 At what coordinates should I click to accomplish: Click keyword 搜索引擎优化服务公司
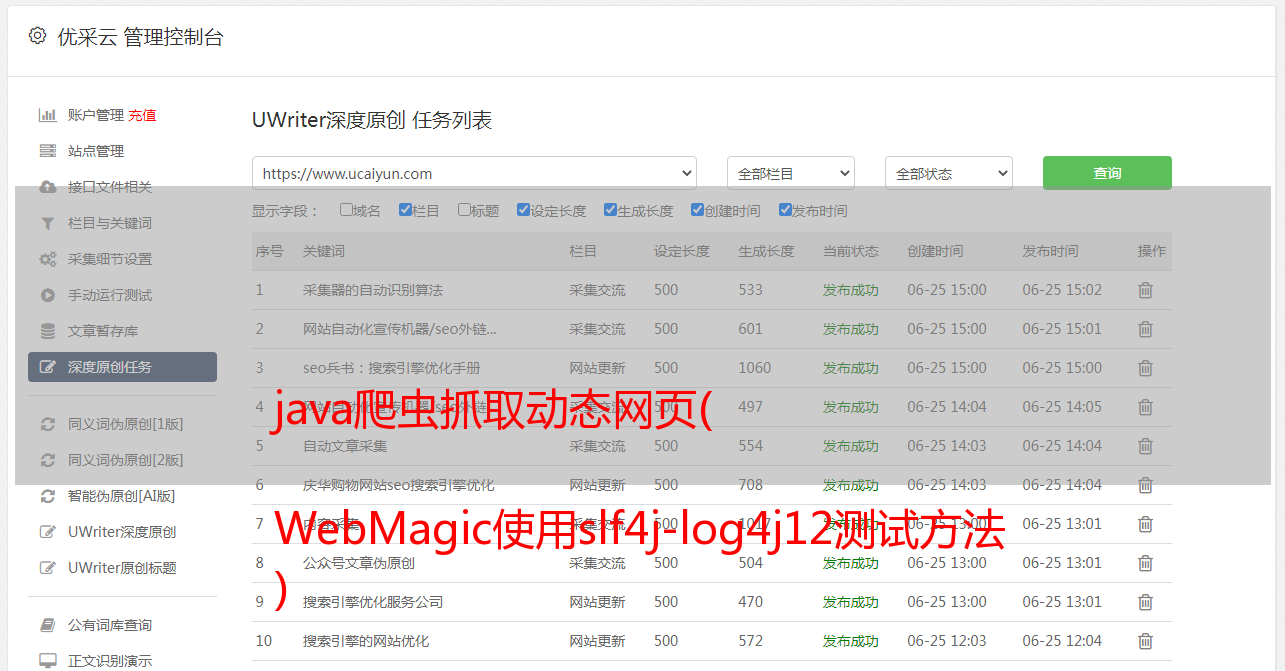coord(373,602)
